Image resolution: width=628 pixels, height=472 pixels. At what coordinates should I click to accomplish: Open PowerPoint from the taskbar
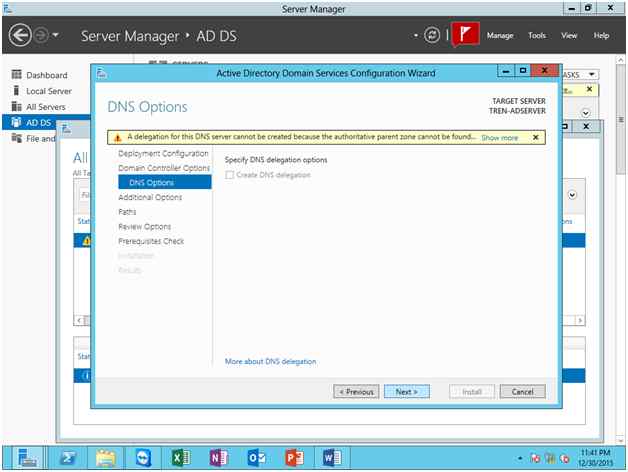[294, 458]
